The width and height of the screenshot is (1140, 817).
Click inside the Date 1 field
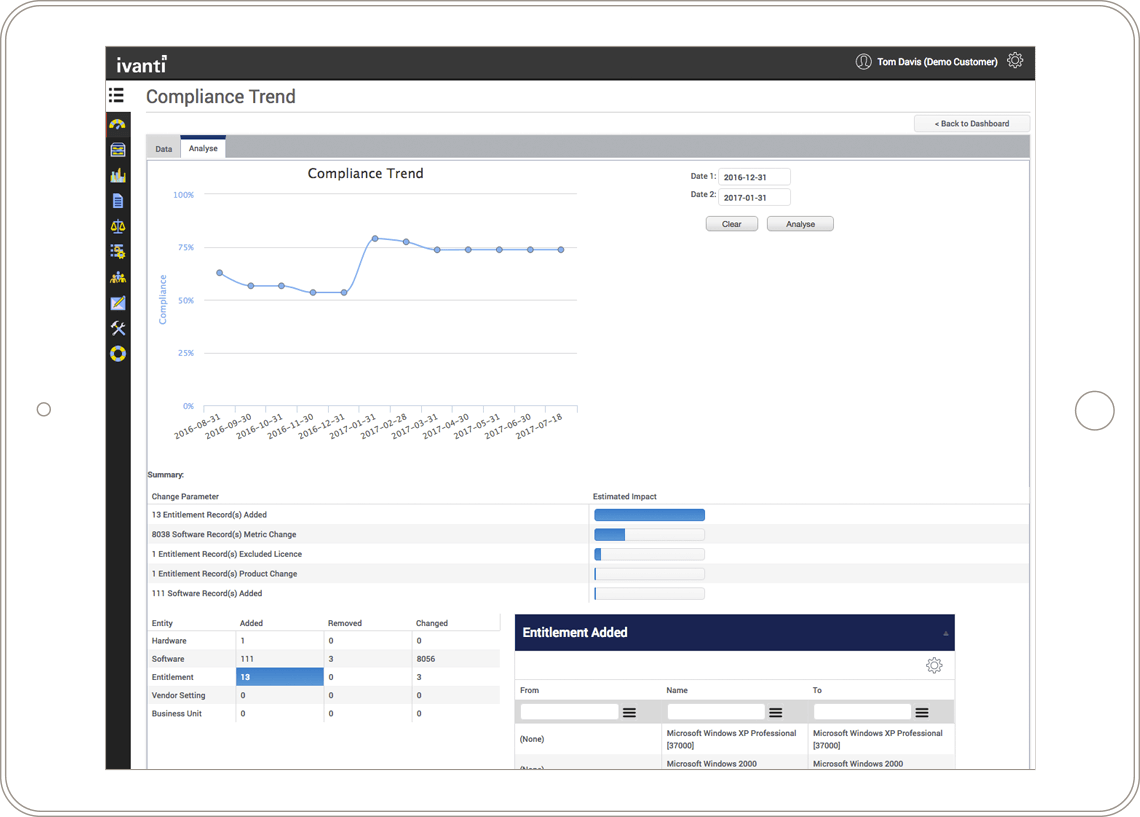[754, 176]
